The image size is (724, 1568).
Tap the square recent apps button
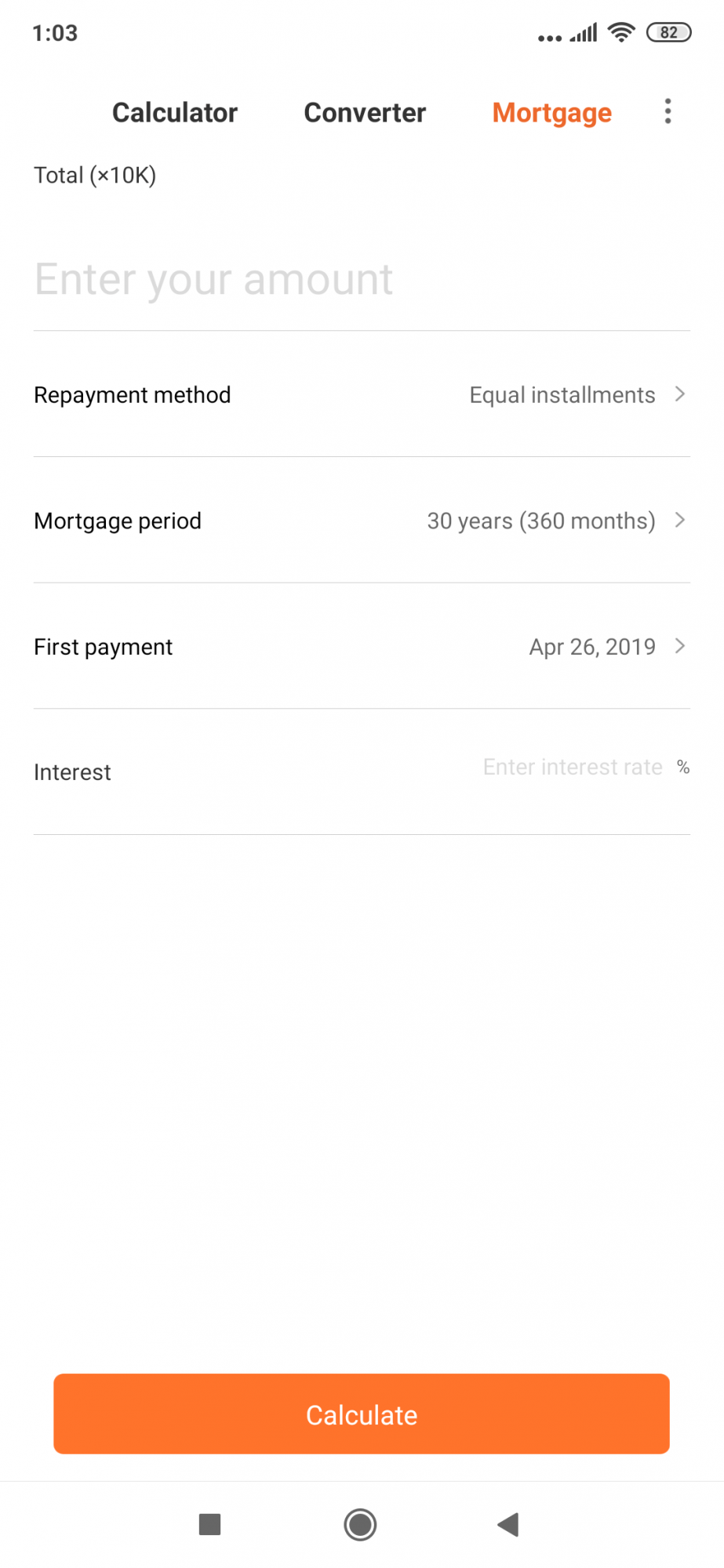pyautogui.click(x=209, y=1524)
